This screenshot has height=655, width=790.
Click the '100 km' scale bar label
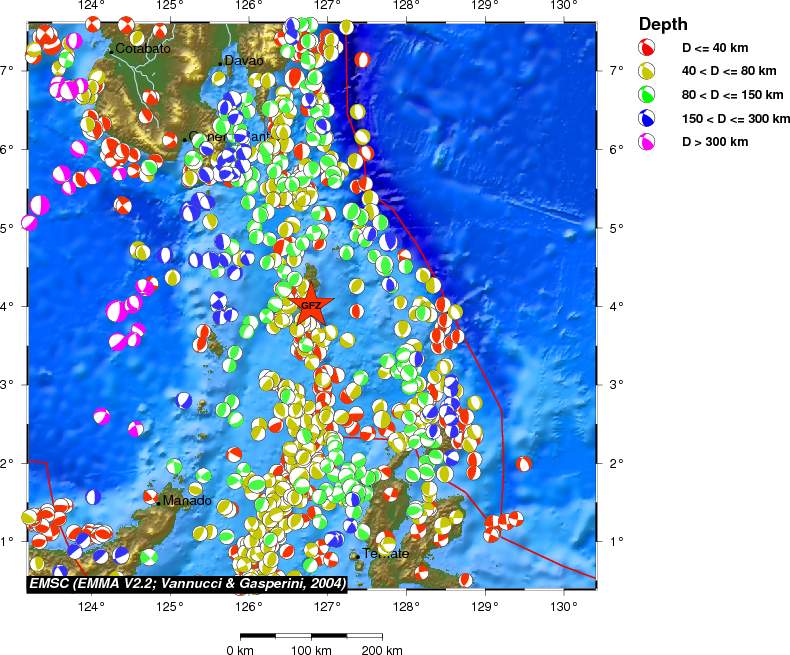[311, 649]
